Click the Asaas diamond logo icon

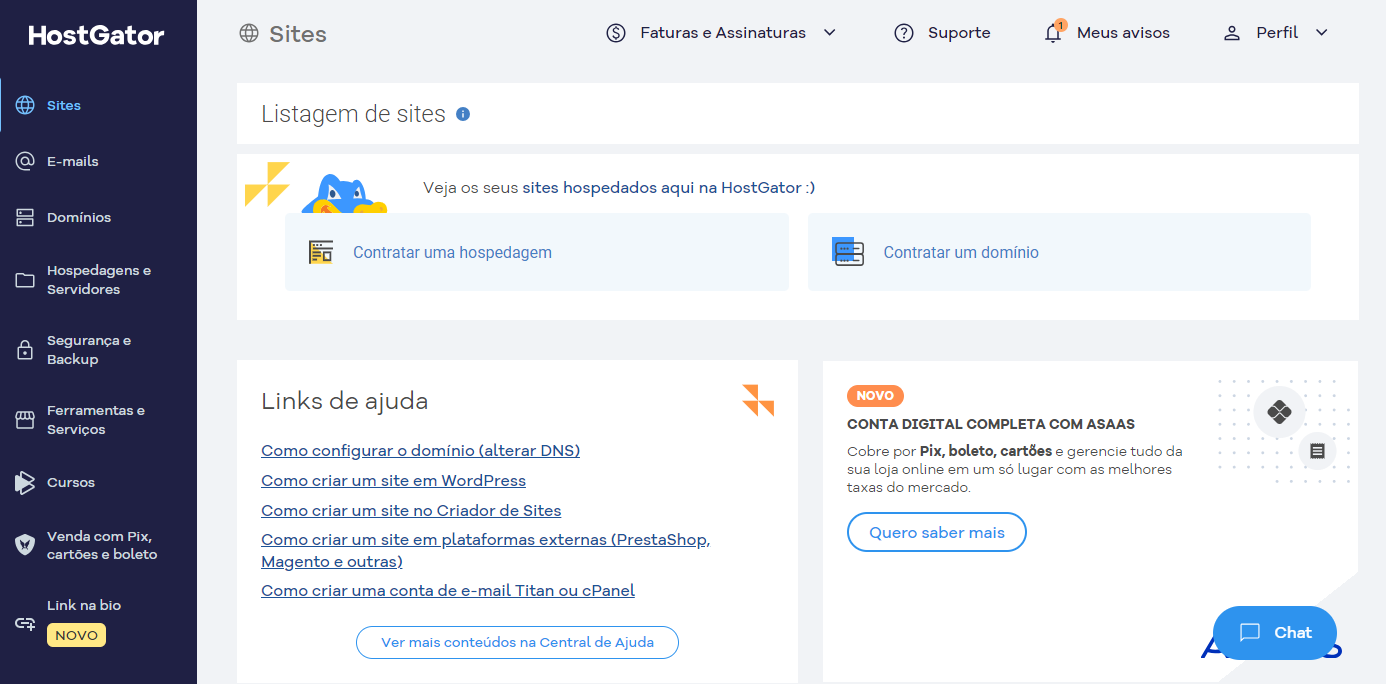click(1279, 412)
